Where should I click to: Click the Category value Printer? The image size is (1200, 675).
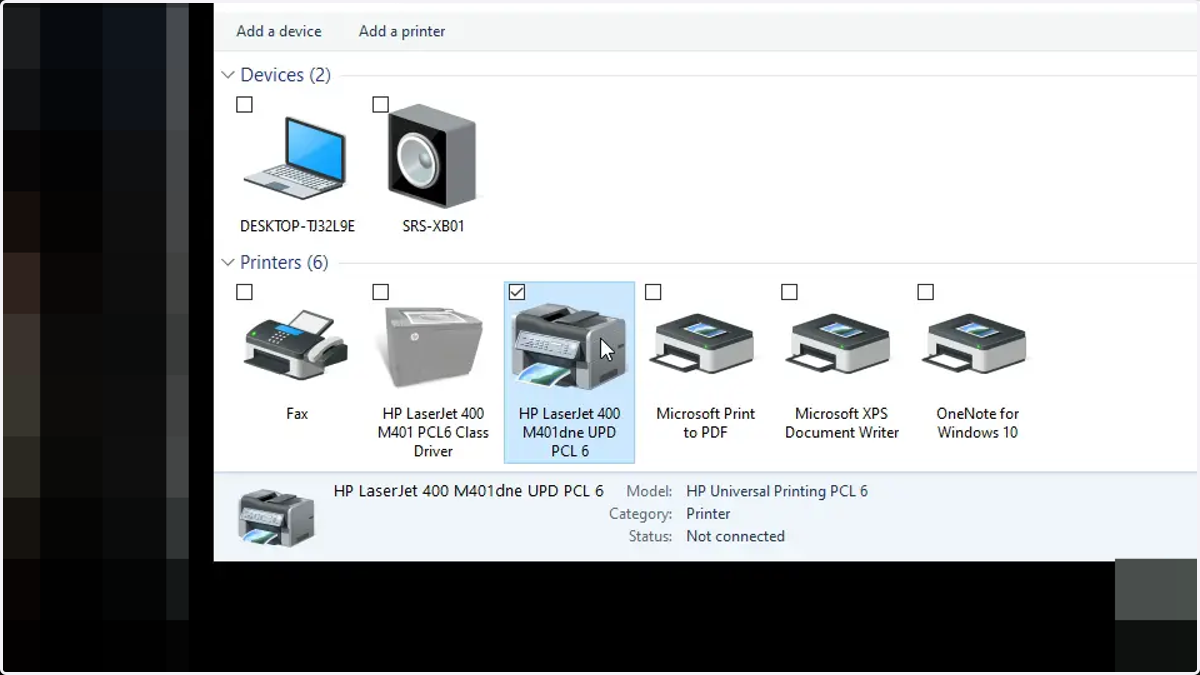coord(708,513)
